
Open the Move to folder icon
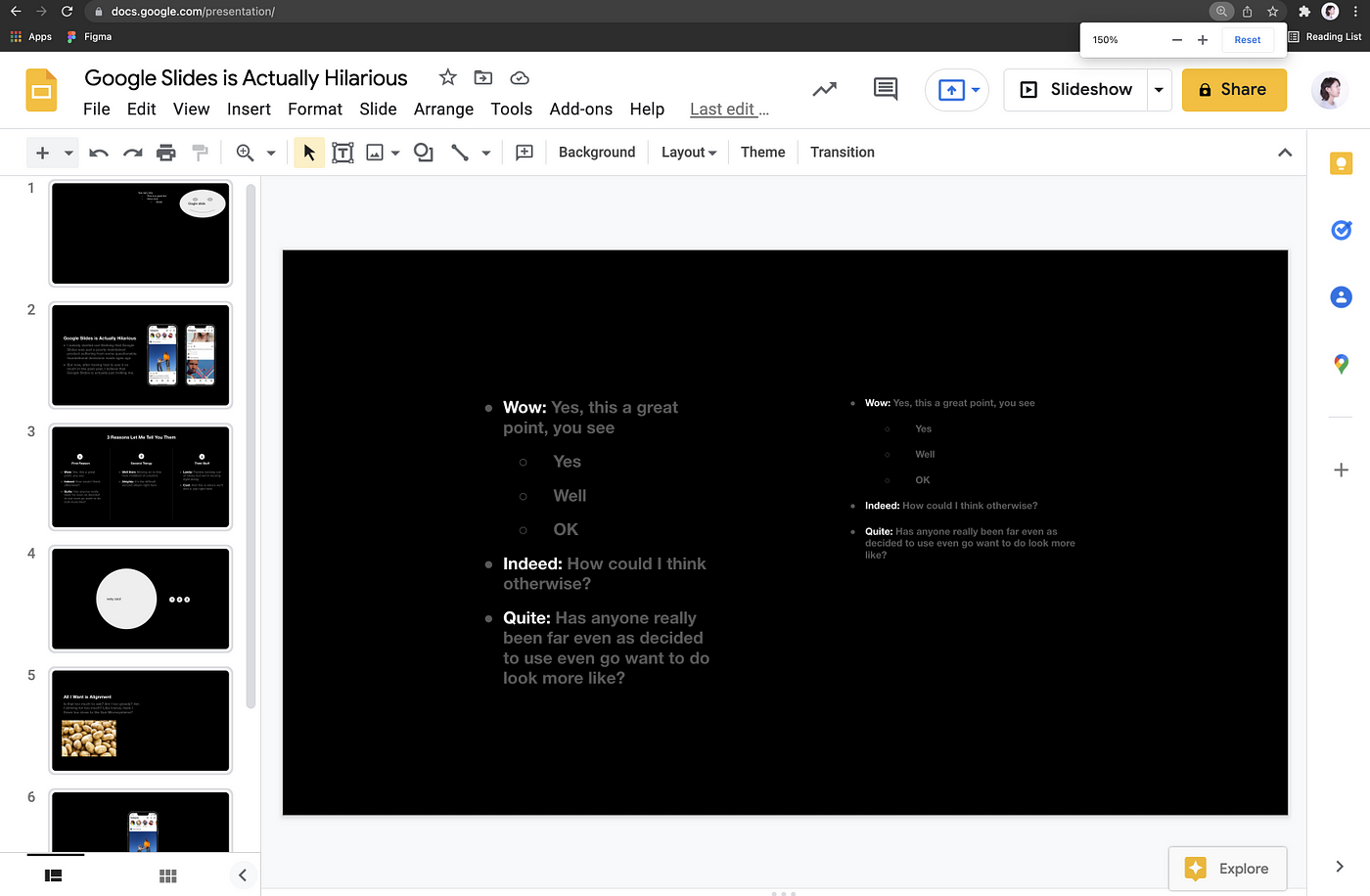(x=483, y=77)
